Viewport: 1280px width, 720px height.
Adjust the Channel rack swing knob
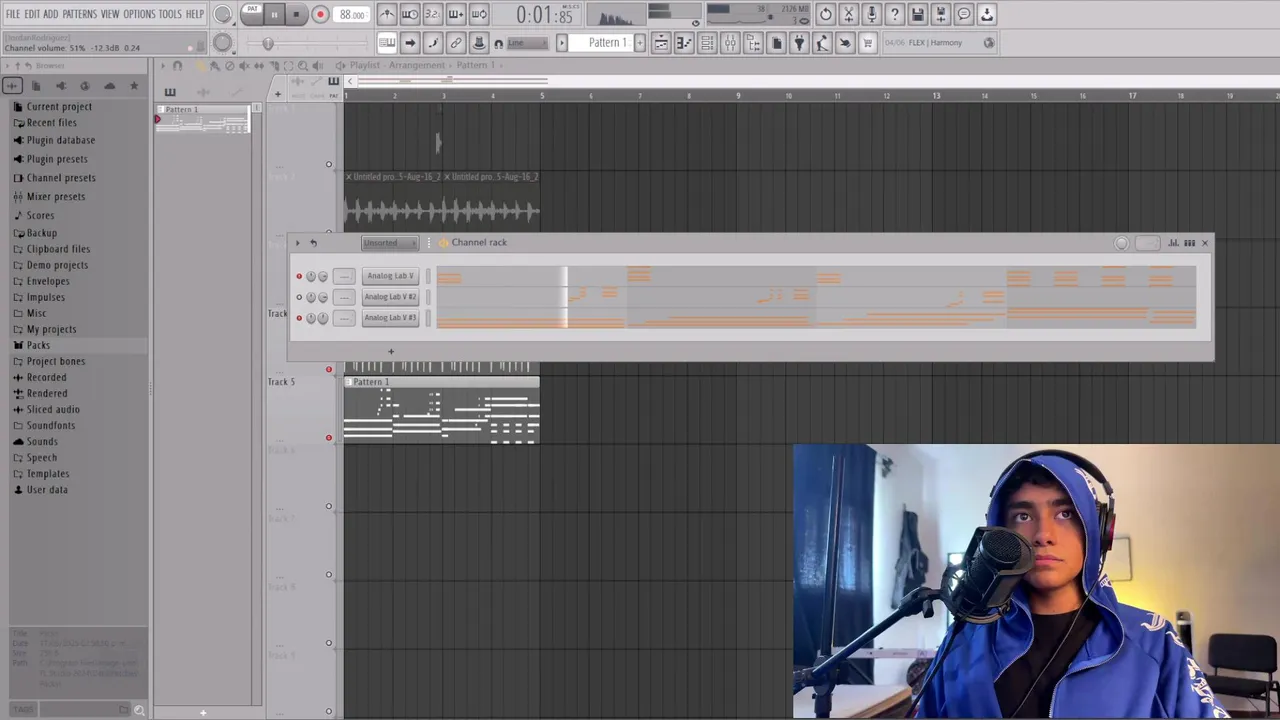tap(1121, 243)
